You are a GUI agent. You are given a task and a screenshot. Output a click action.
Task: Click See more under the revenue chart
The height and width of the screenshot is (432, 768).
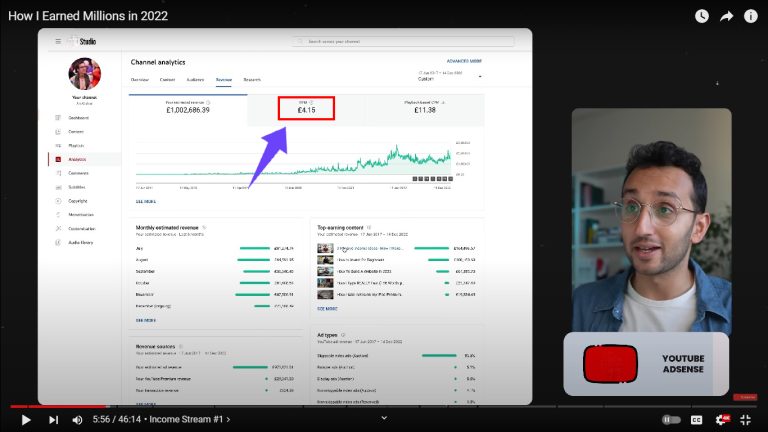145,201
